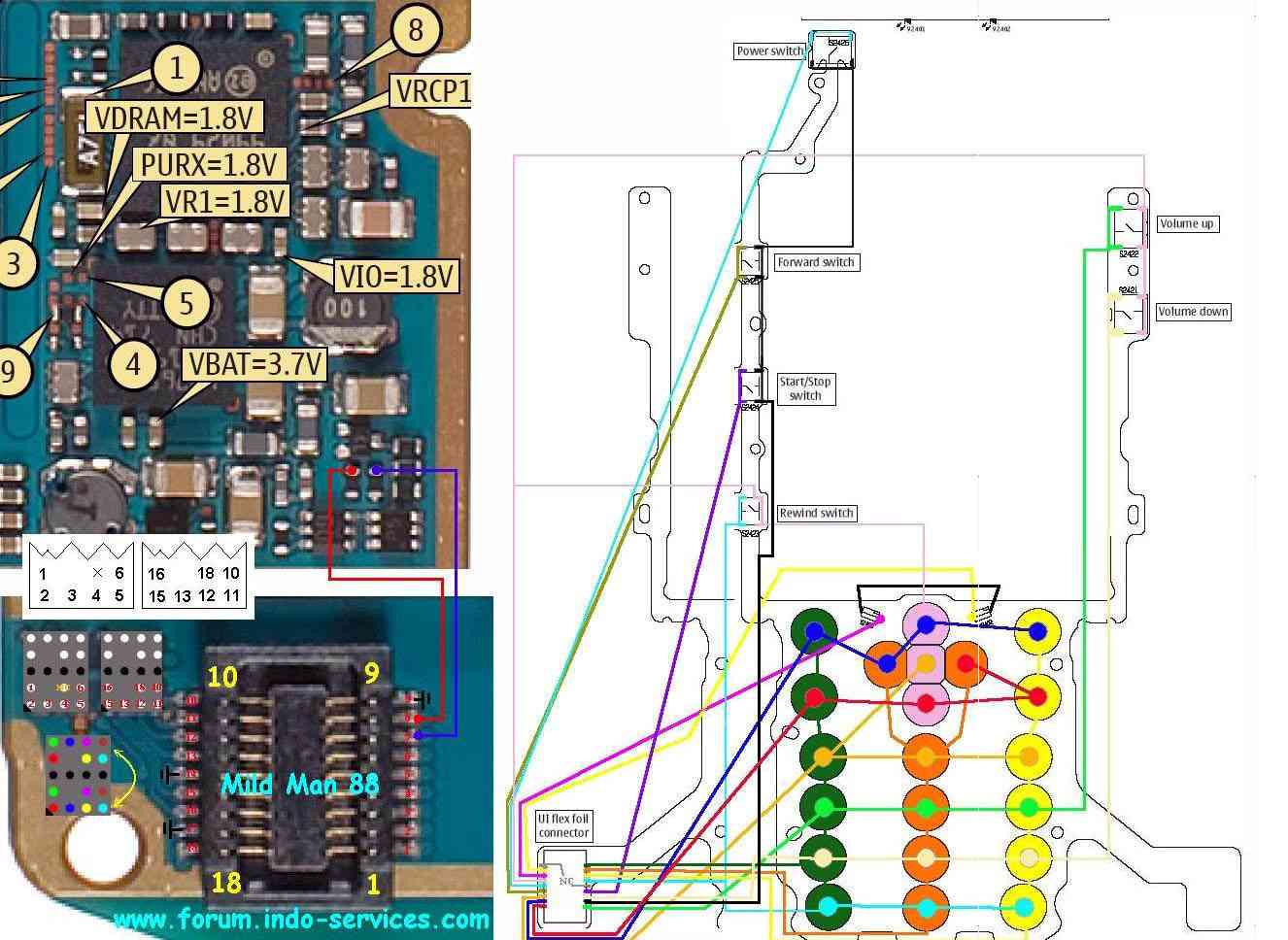
Task: Click number 16 in the pinout legend
Action: (156, 573)
